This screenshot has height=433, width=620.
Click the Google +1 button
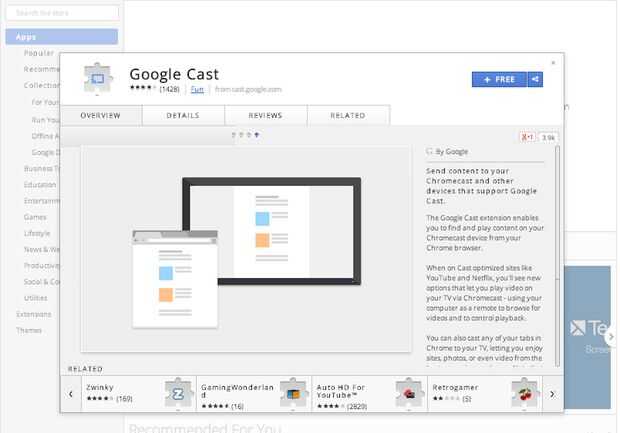tap(527, 137)
